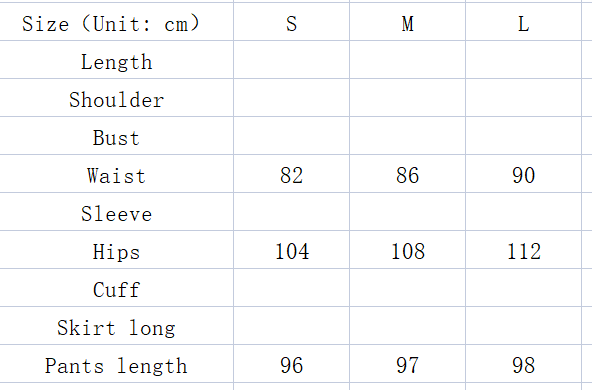Viewport: 592px width, 390px height.
Task: Click the Waist value 82 cell
Action: click(x=291, y=174)
